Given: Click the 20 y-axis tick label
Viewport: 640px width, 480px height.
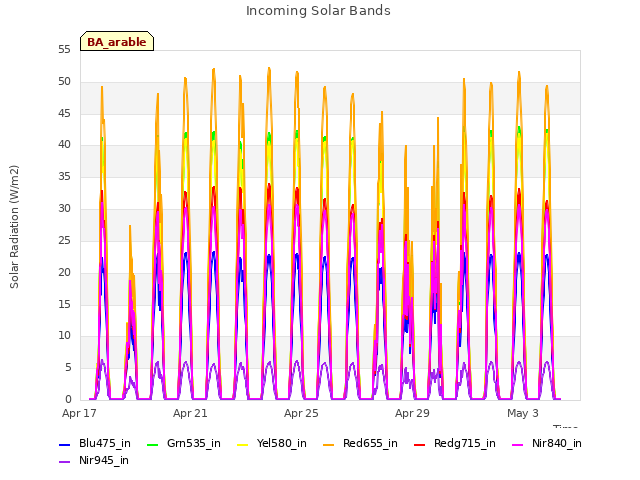Looking at the screenshot, I should (64, 272).
